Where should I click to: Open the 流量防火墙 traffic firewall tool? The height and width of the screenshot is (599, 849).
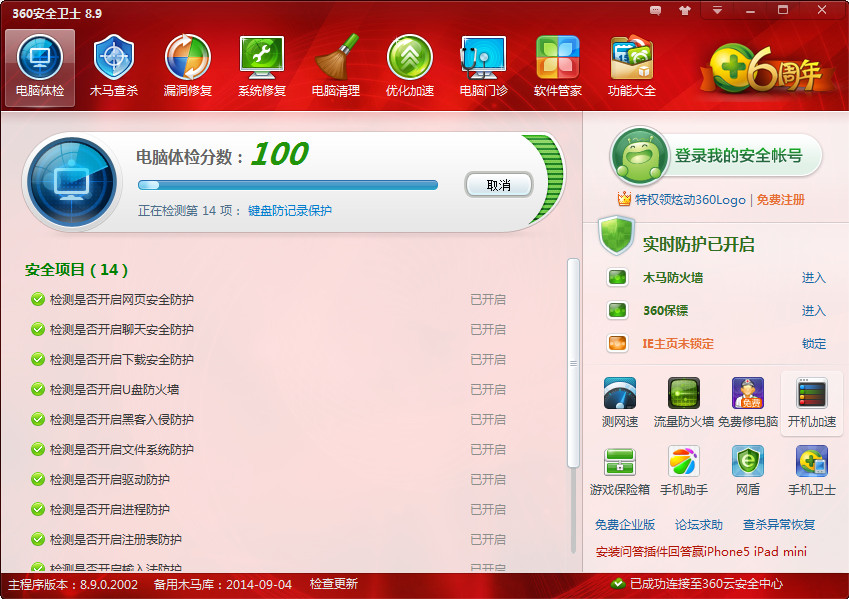coord(683,402)
